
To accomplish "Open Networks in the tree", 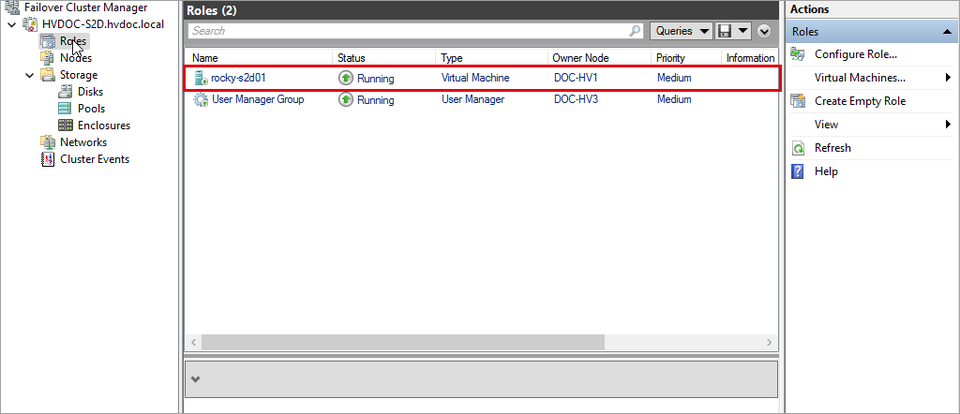I will (x=83, y=142).
